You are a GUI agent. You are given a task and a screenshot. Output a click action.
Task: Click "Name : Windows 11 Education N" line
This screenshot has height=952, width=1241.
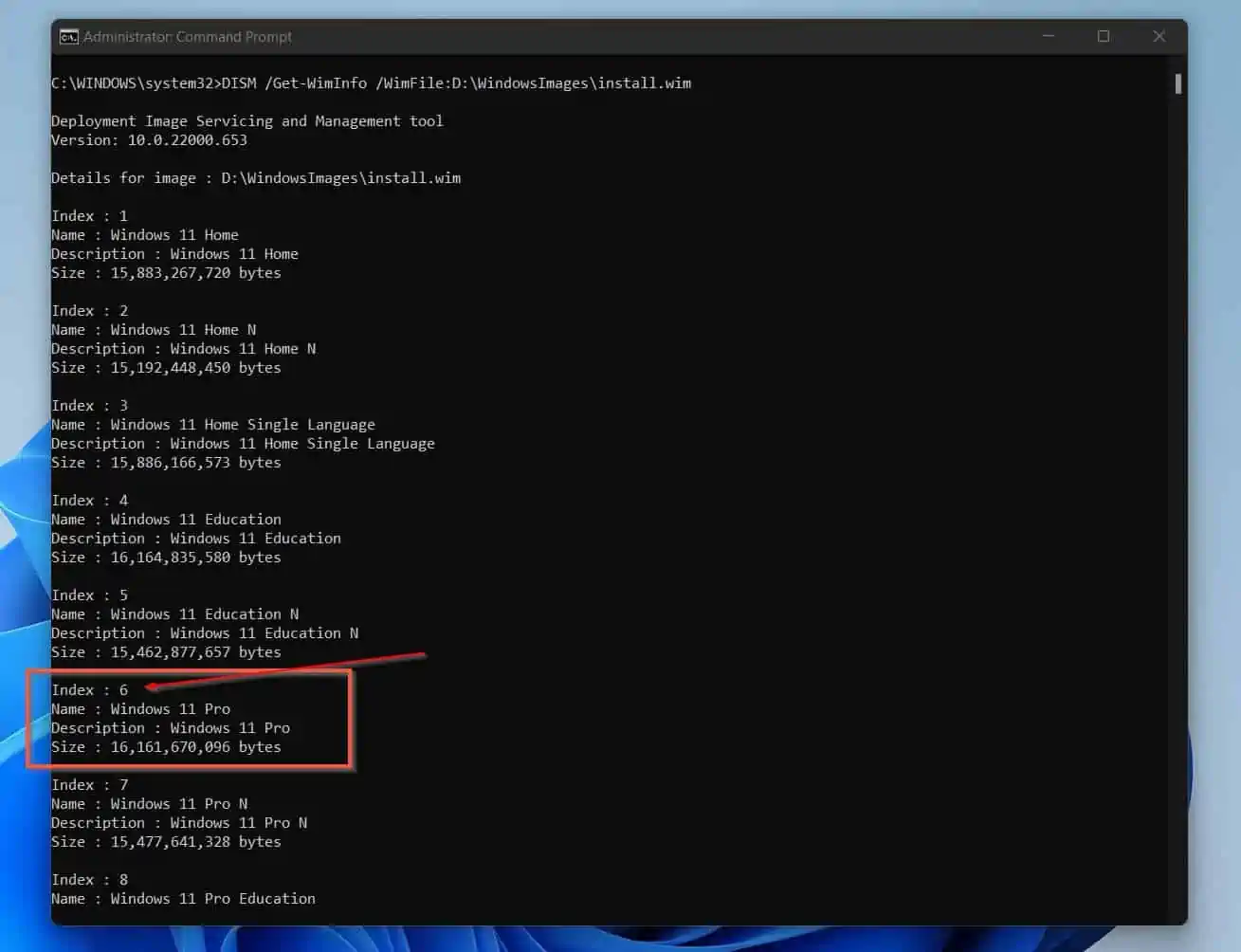tap(175, 614)
